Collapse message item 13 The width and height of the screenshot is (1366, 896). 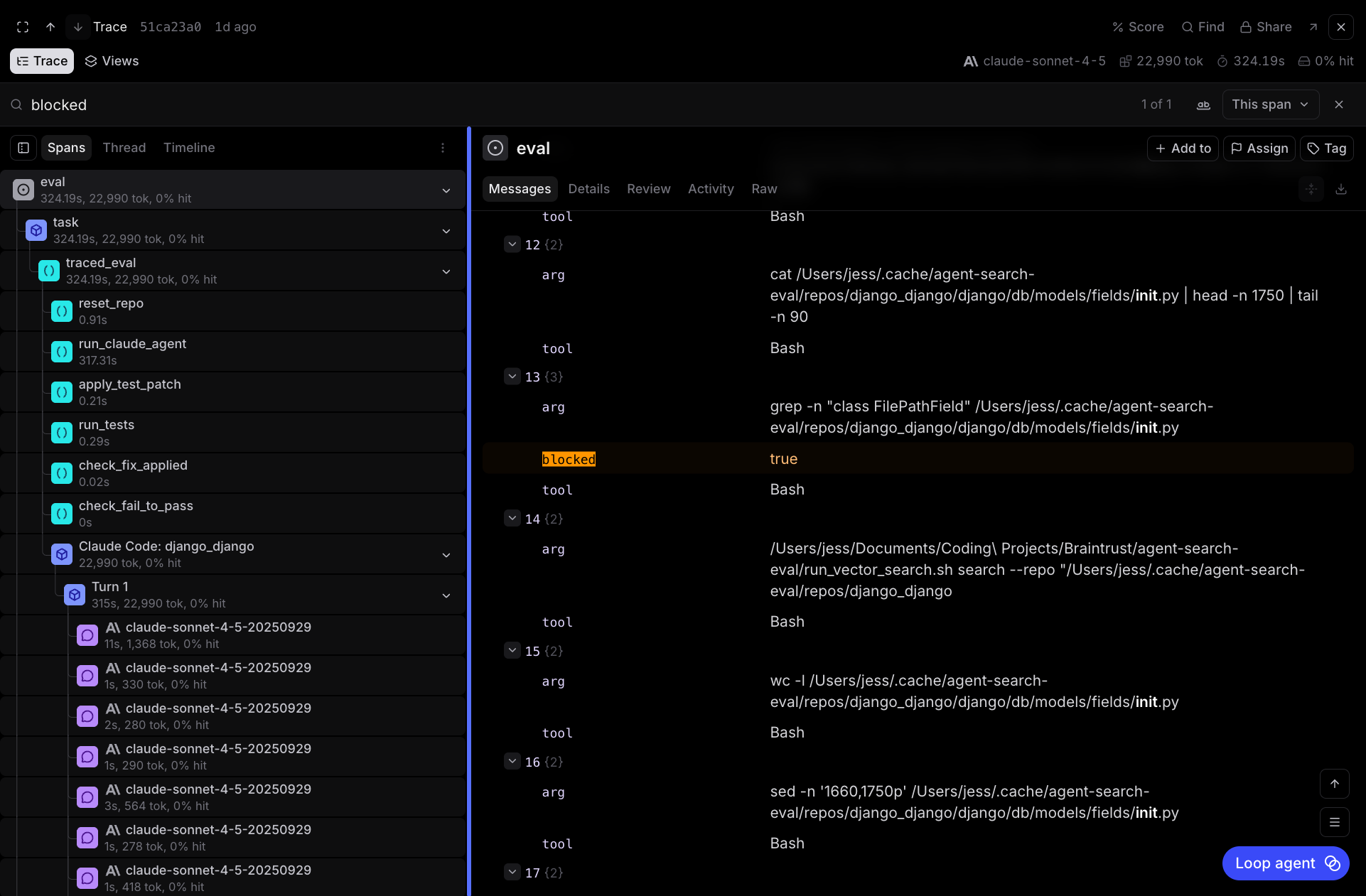pos(512,377)
